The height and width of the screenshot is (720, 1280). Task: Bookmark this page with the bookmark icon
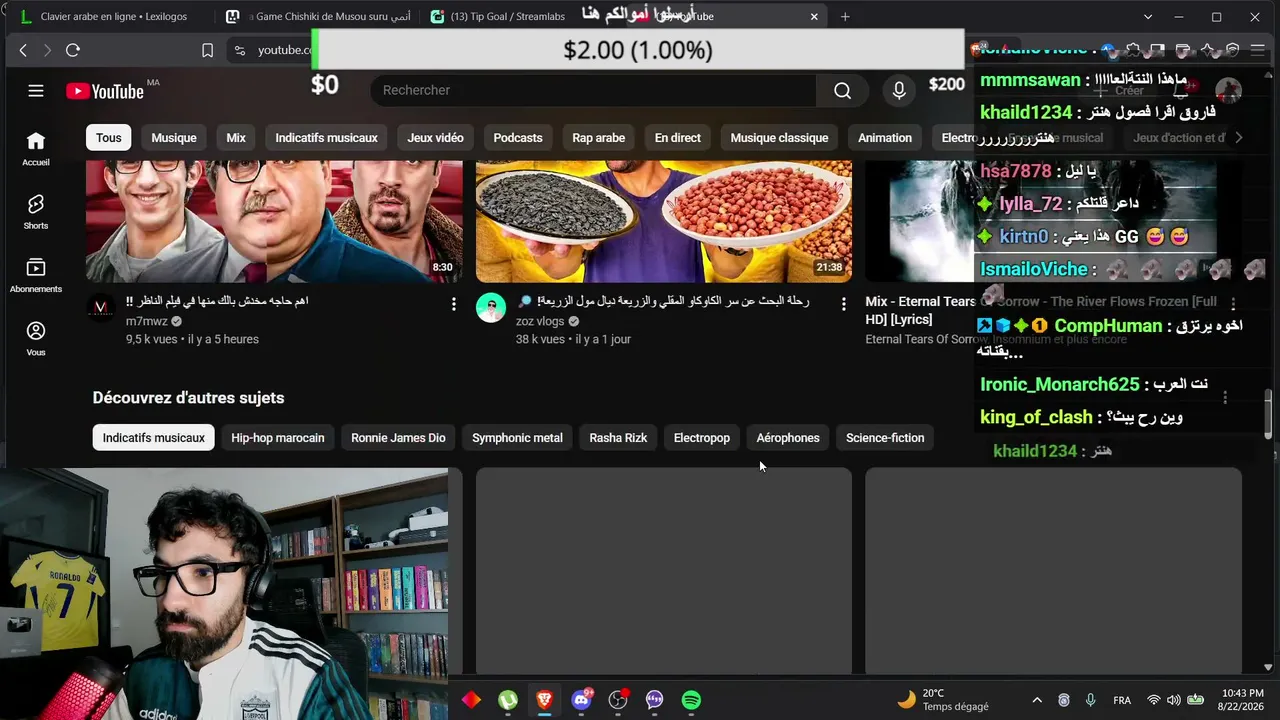pyautogui.click(x=207, y=50)
